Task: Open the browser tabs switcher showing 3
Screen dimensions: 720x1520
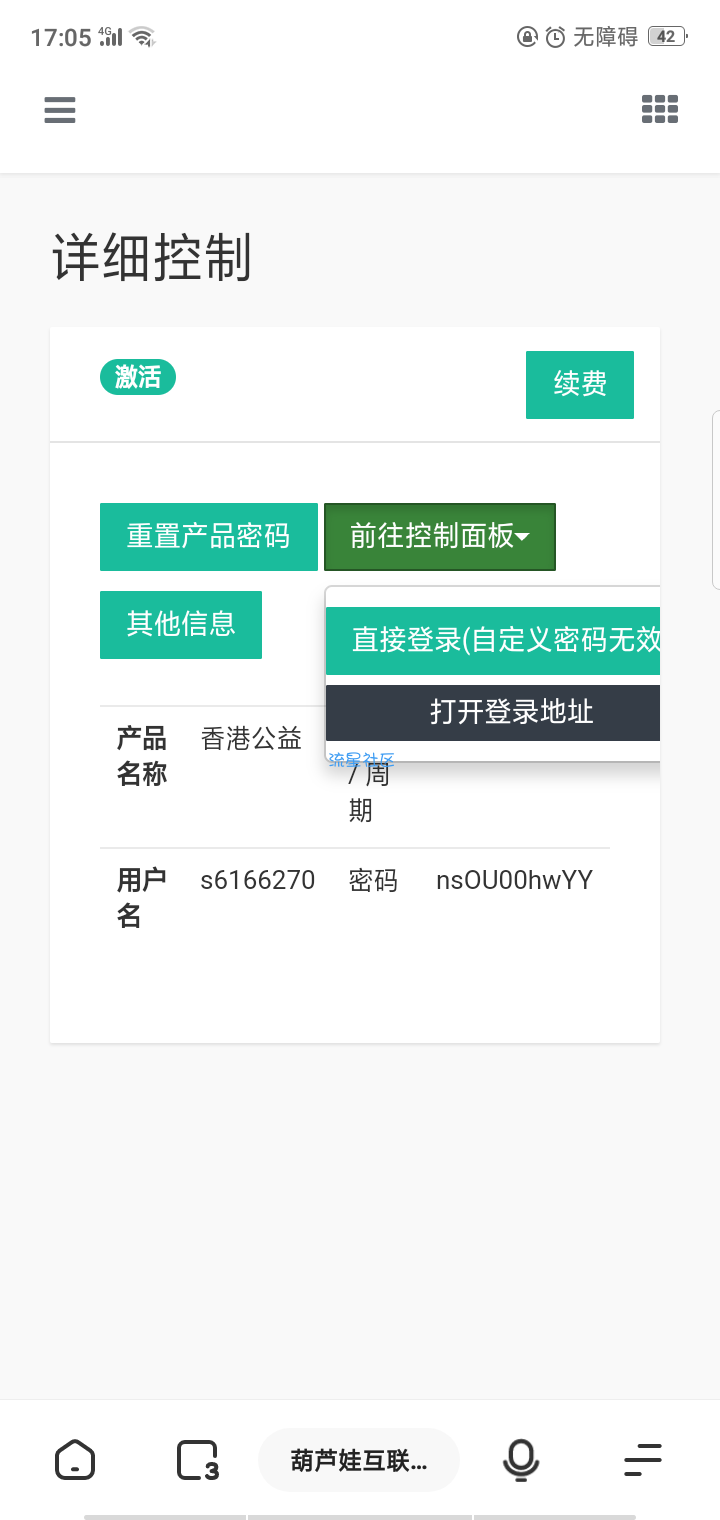Action: (197, 1460)
